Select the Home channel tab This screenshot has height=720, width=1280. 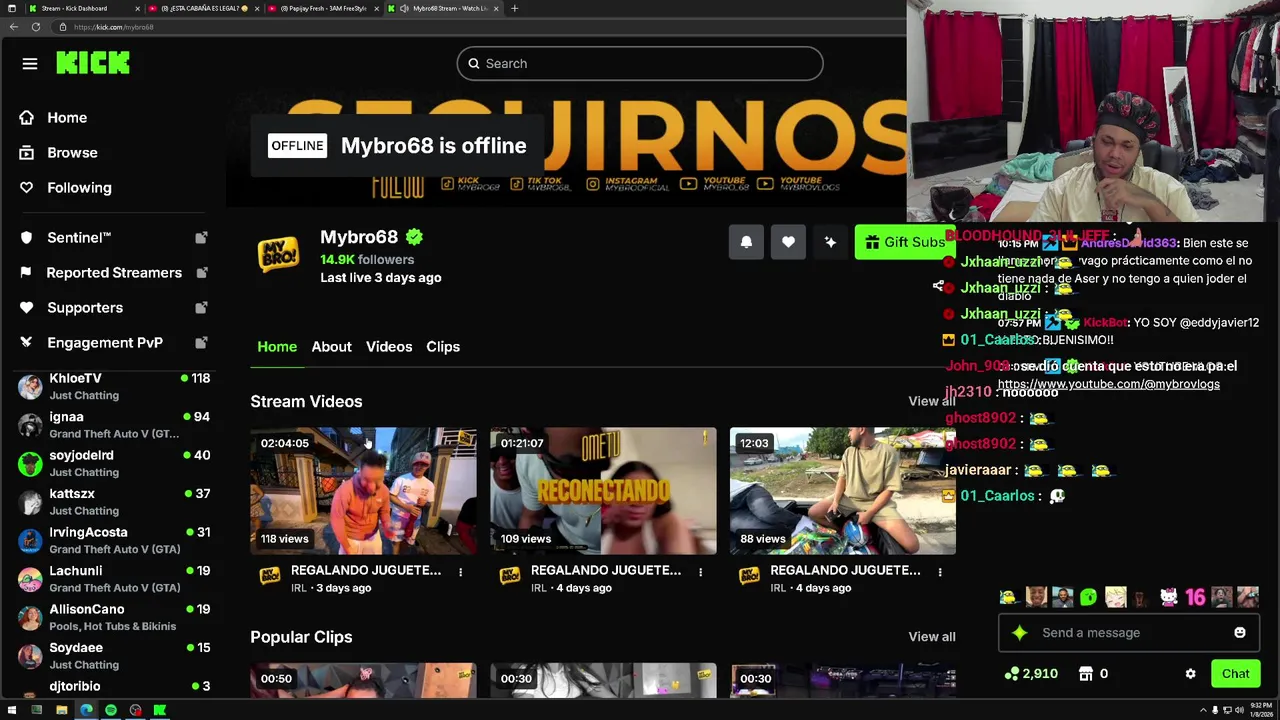tap(277, 347)
